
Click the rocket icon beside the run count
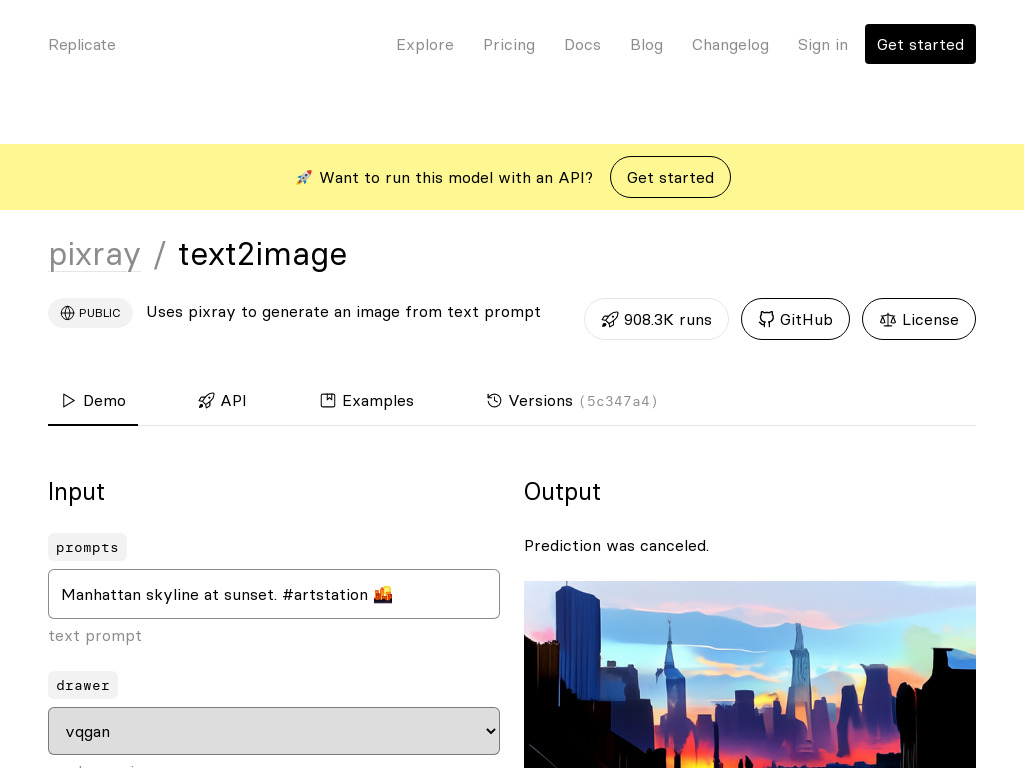610,319
